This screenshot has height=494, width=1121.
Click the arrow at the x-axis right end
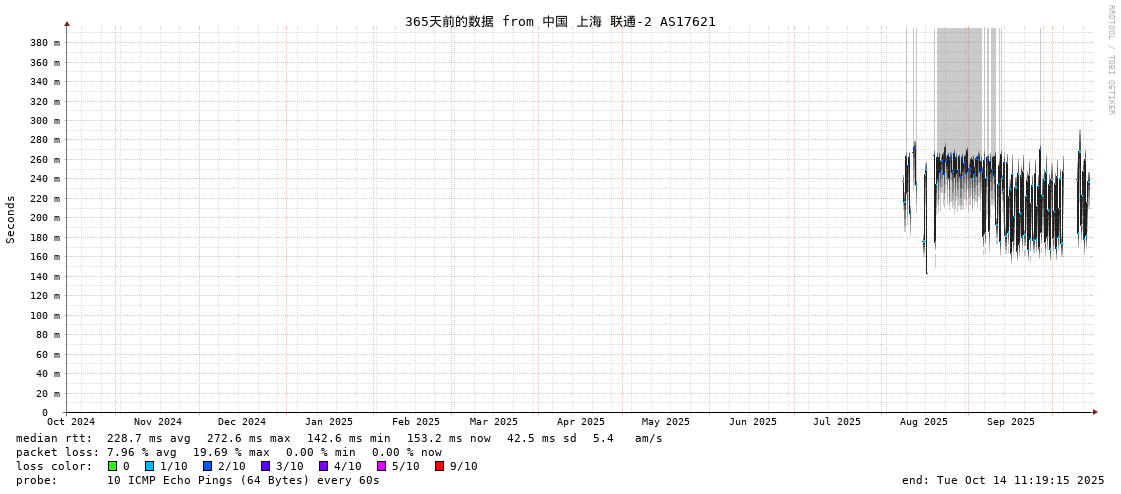(x=1095, y=412)
